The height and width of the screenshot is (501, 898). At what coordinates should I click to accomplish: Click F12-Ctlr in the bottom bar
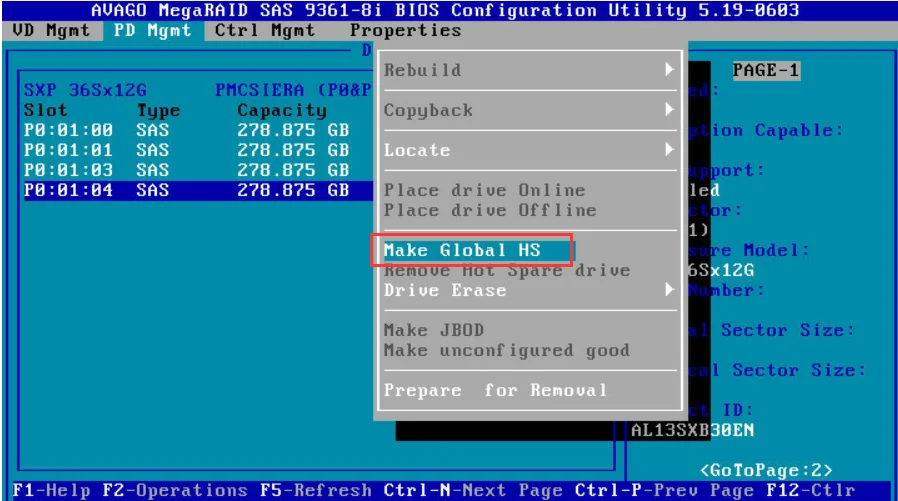810,491
